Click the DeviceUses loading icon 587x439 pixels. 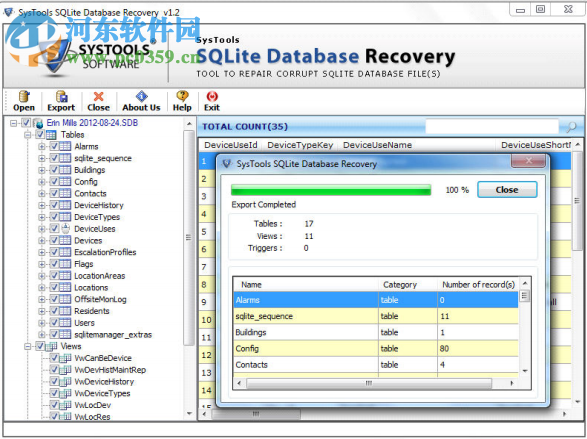point(66,228)
